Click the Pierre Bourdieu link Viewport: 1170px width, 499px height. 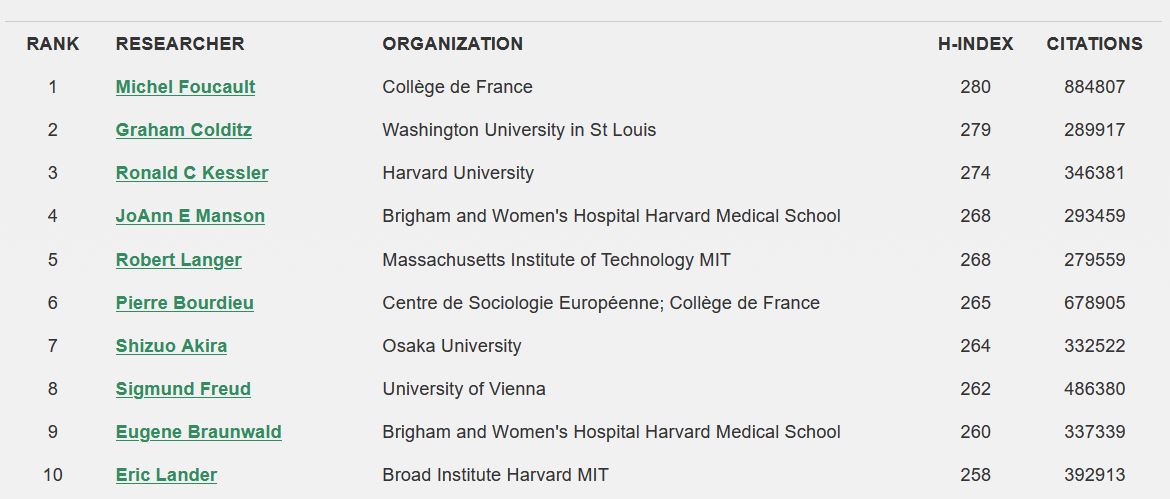click(184, 303)
